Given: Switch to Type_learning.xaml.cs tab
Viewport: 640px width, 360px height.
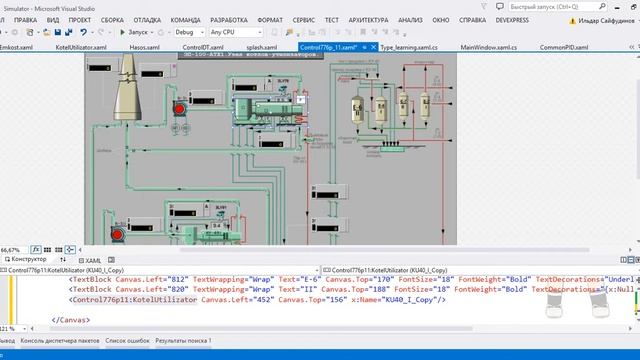Looking at the screenshot, I should coord(409,47).
